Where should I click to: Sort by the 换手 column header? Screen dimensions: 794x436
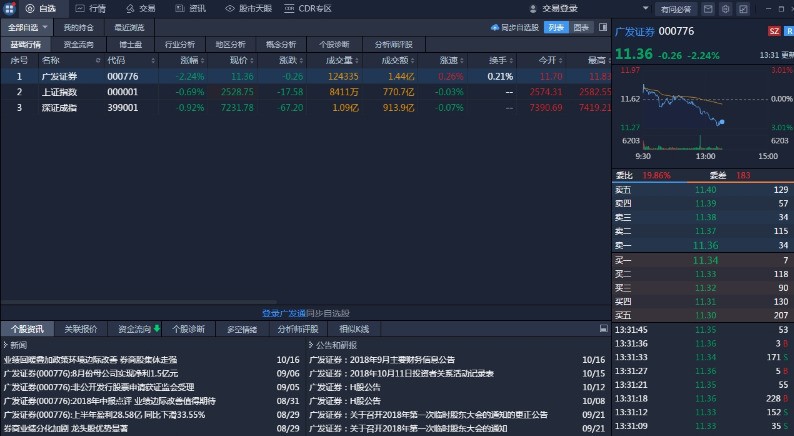click(498, 60)
